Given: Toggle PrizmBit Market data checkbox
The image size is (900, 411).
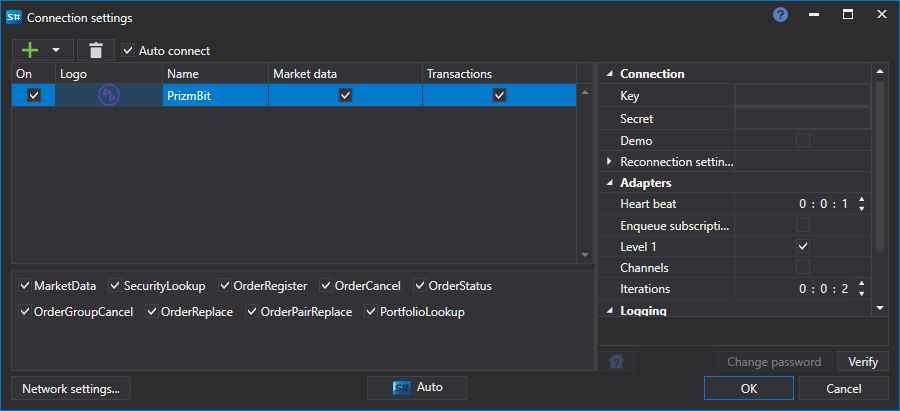Looking at the screenshot, I should 345,95.
